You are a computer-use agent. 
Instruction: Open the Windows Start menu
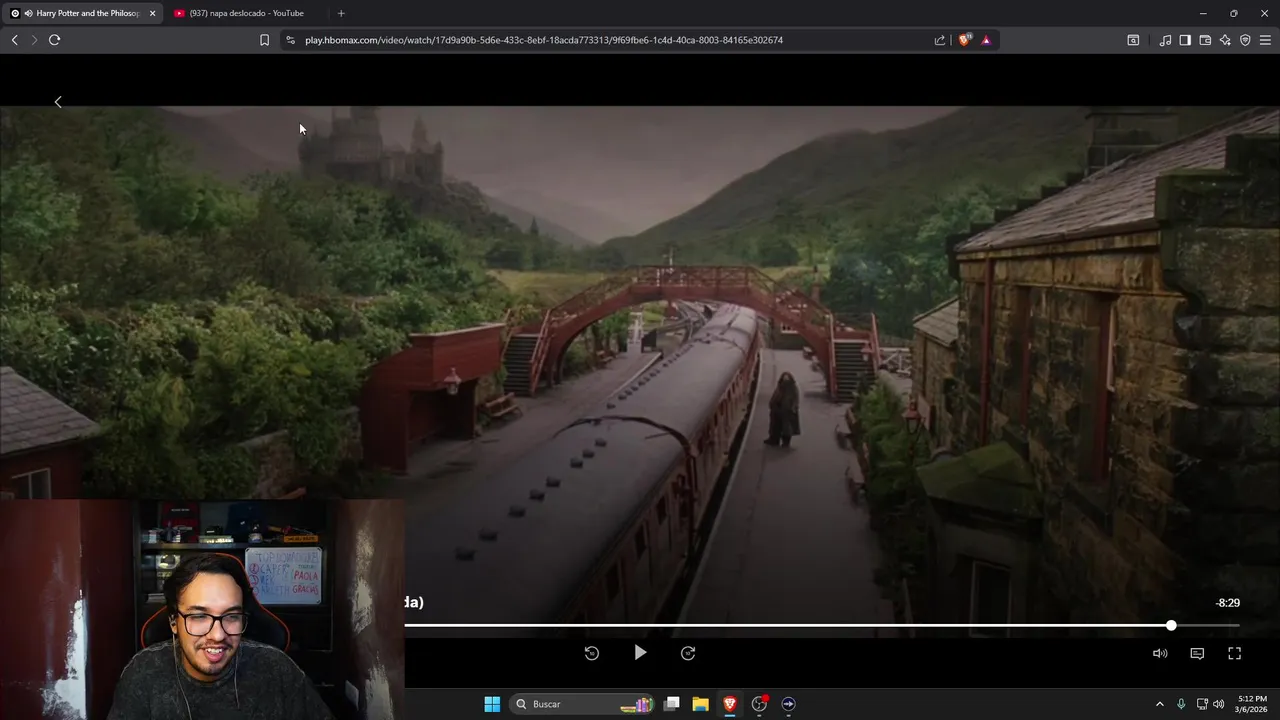(492, 704)
